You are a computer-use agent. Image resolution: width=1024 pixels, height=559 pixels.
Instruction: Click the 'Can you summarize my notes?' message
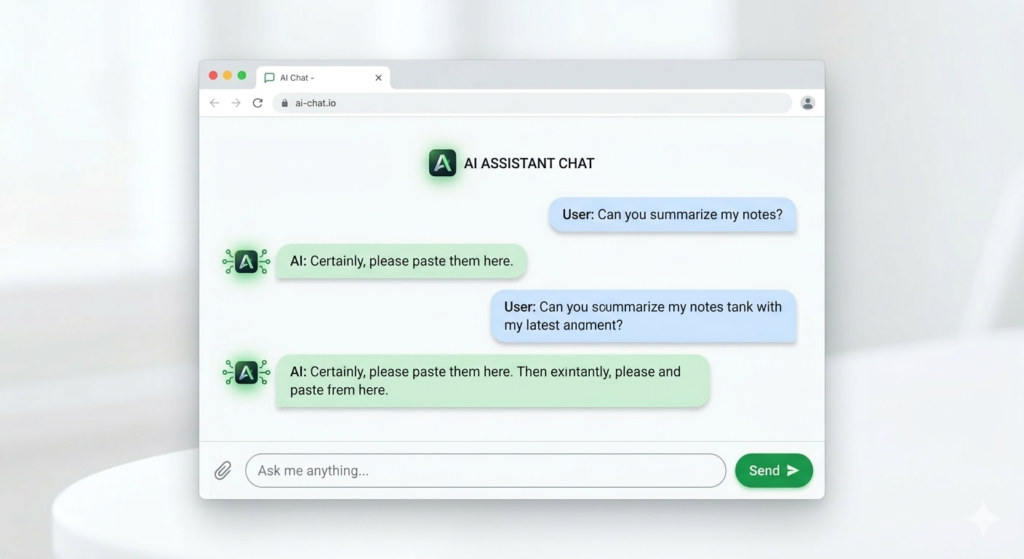pyautogui.click(x=672, y=214)
